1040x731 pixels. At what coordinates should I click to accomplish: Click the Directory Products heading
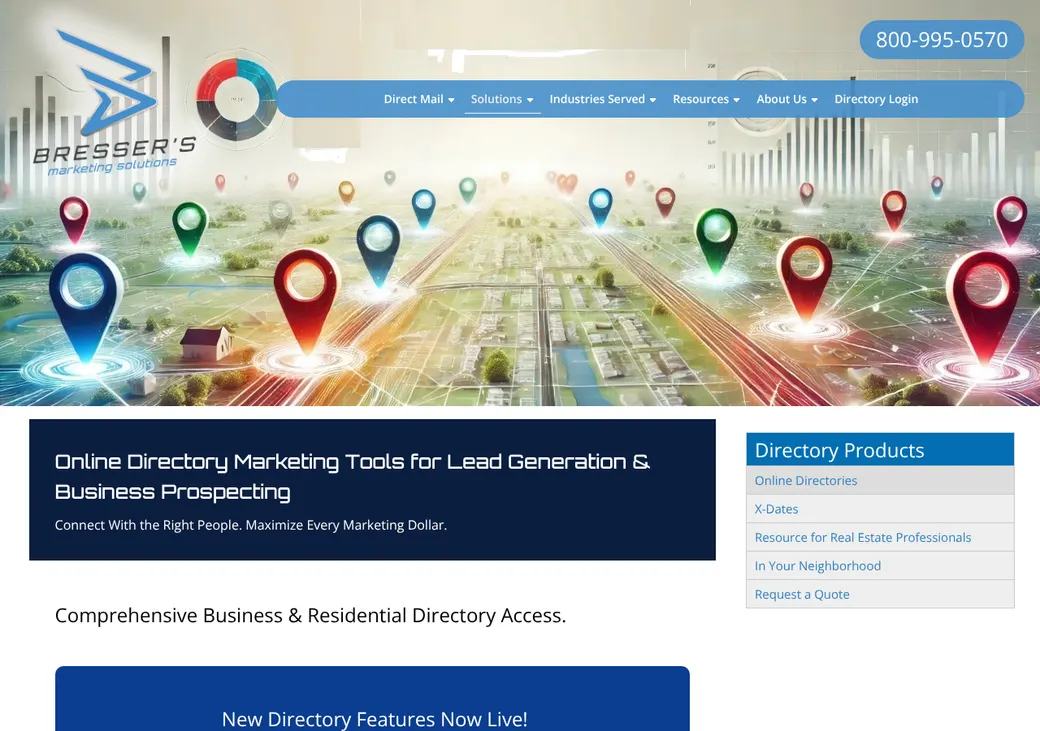click(x=839, y=450)
